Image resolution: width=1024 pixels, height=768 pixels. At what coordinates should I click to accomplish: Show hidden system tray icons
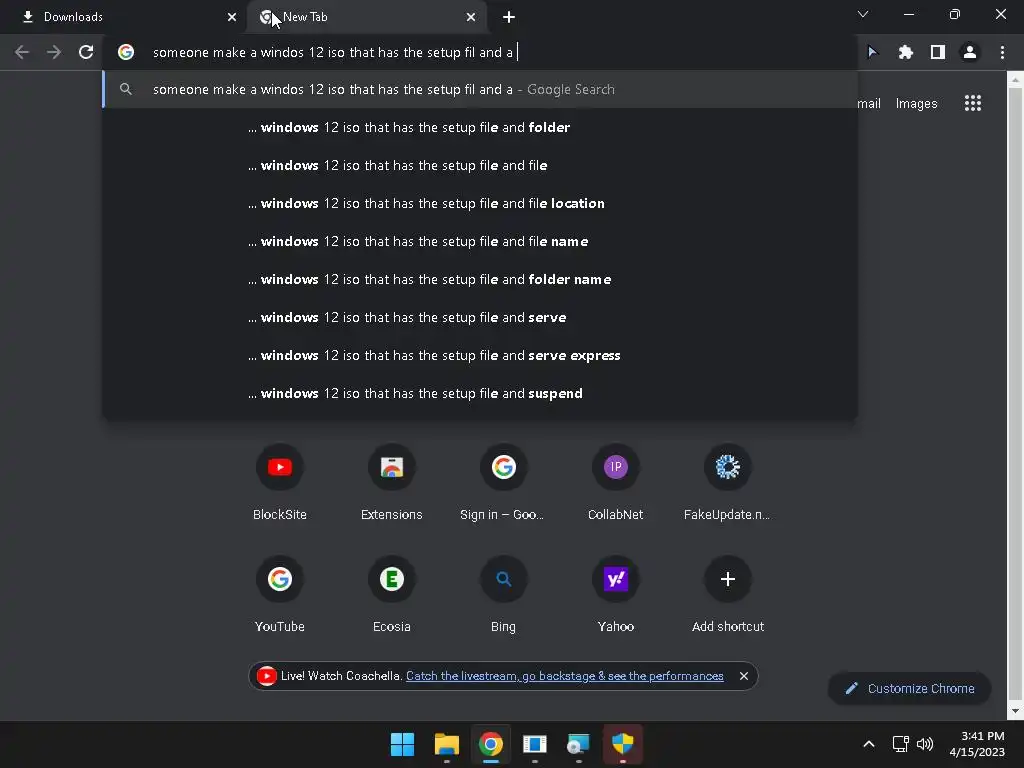(869, 744)
